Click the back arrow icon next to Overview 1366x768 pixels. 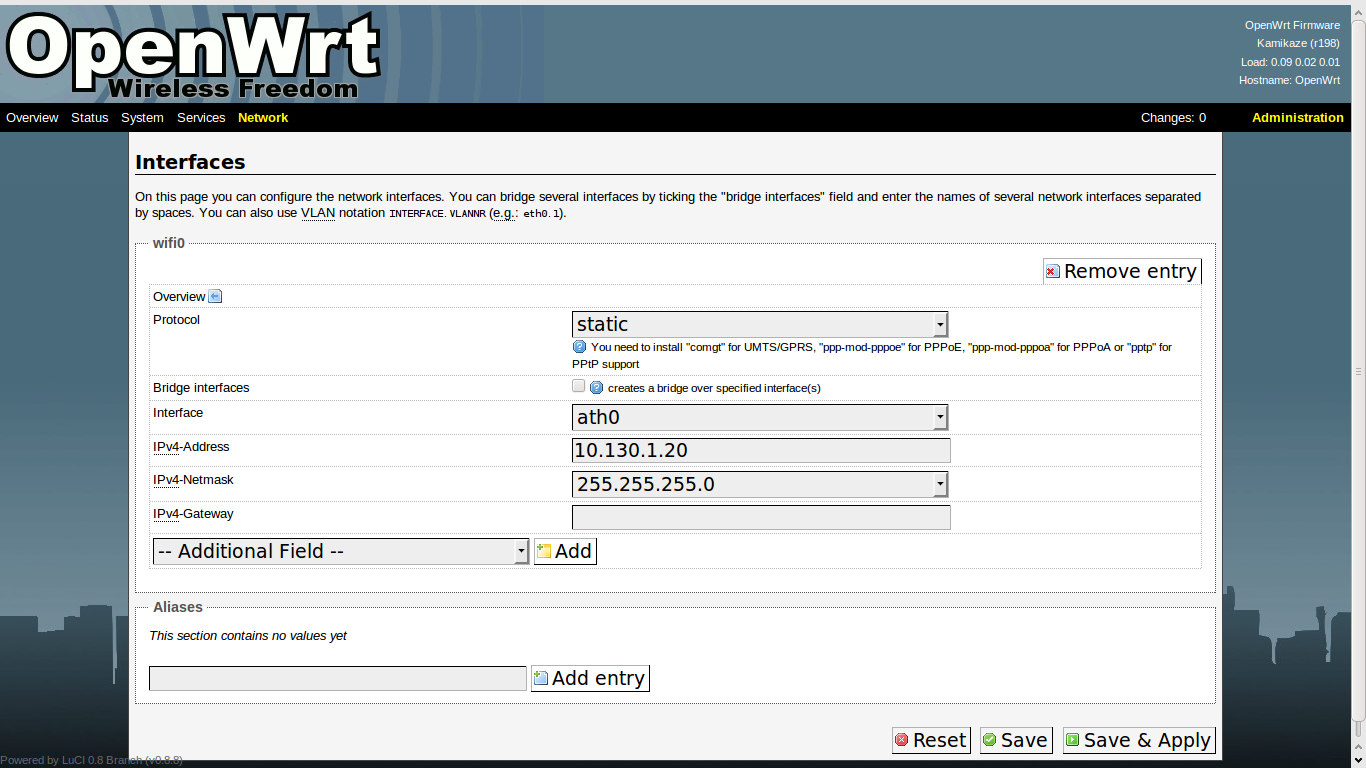[x=215, y=297]
